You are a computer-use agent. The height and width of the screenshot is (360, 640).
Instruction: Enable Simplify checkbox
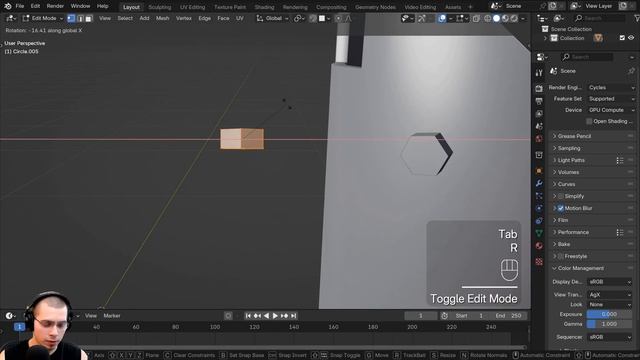point(561,196)
